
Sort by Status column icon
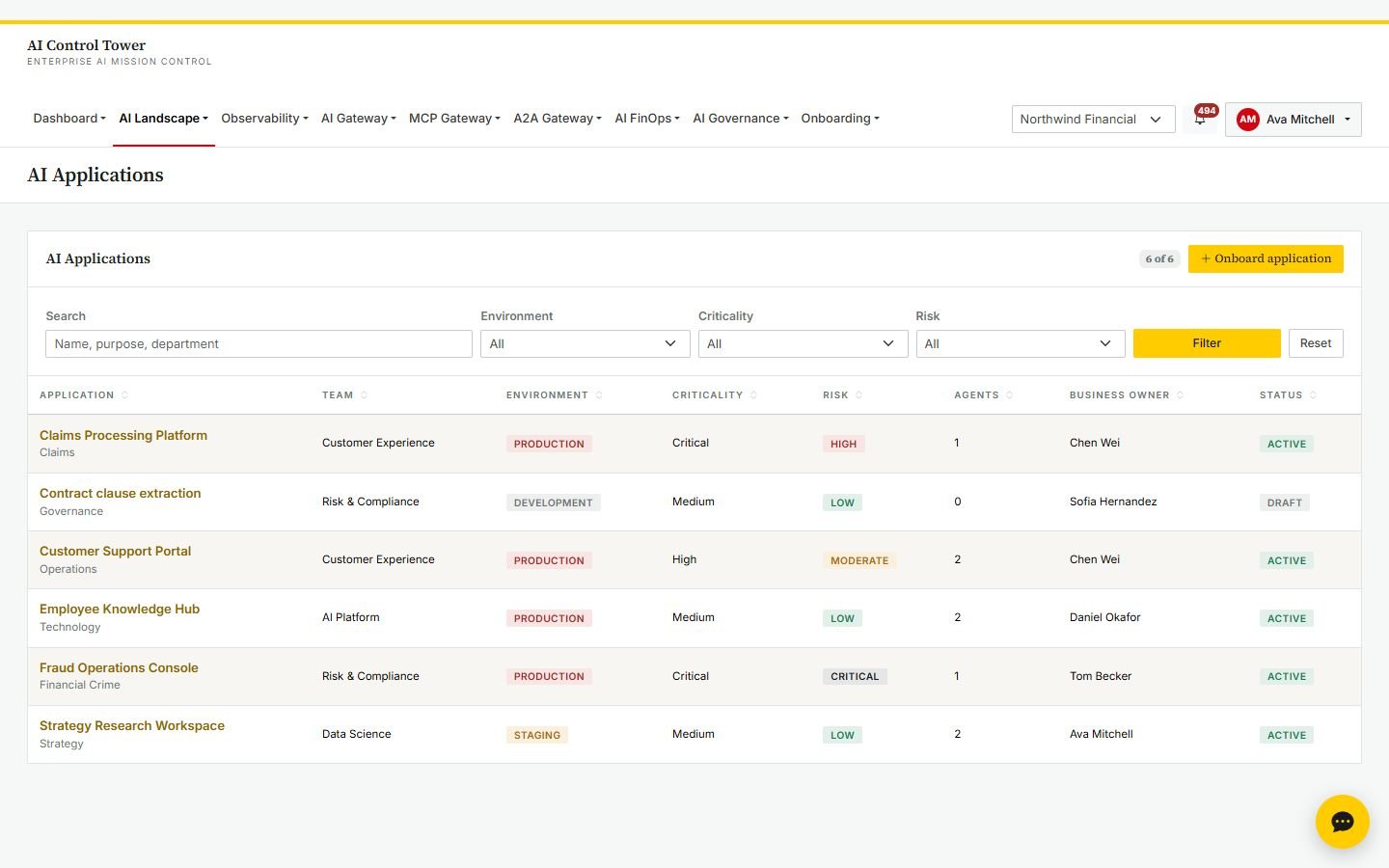point(1313,395)
